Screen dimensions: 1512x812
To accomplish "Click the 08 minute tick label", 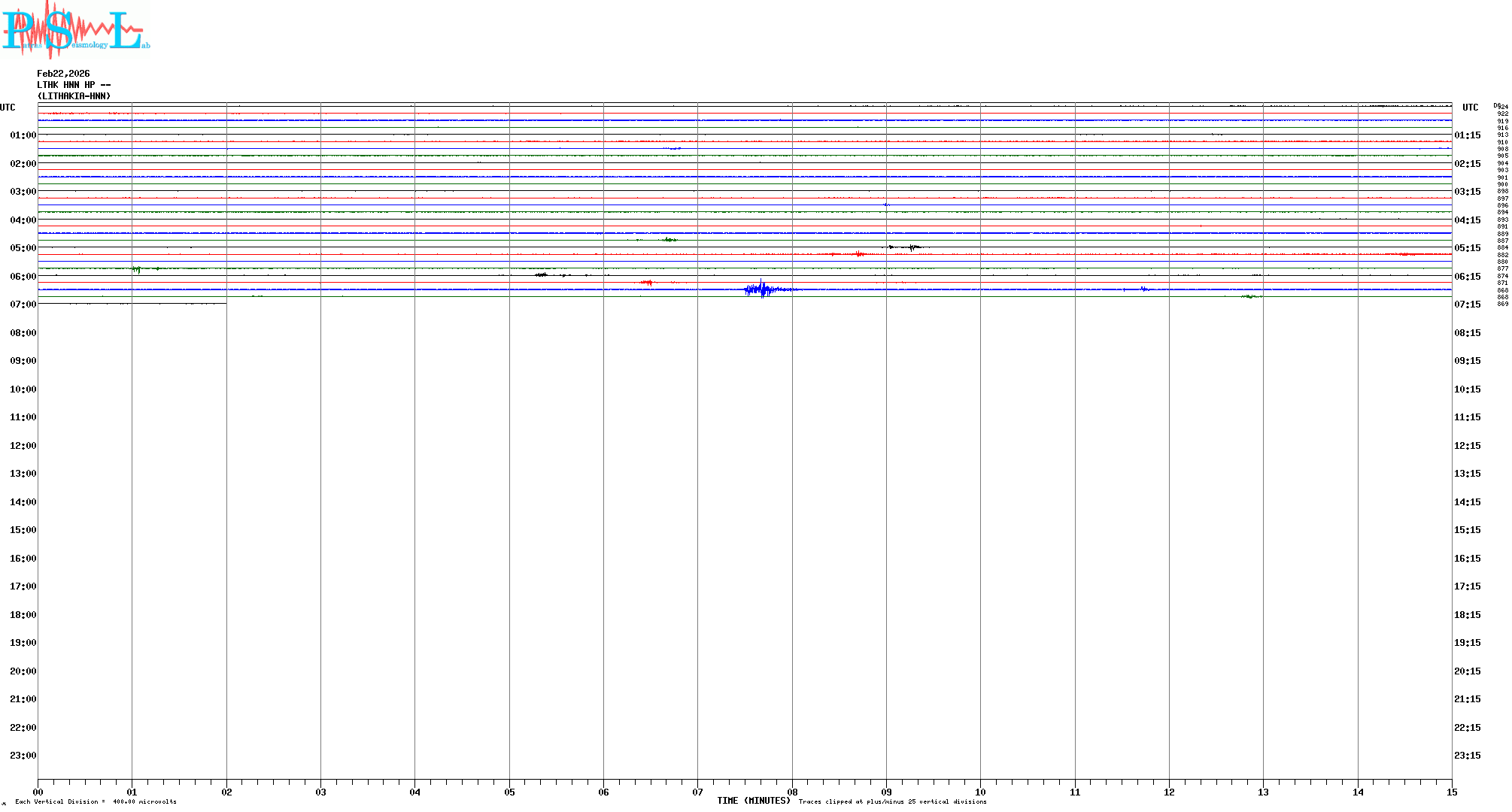I will [792, 792].
